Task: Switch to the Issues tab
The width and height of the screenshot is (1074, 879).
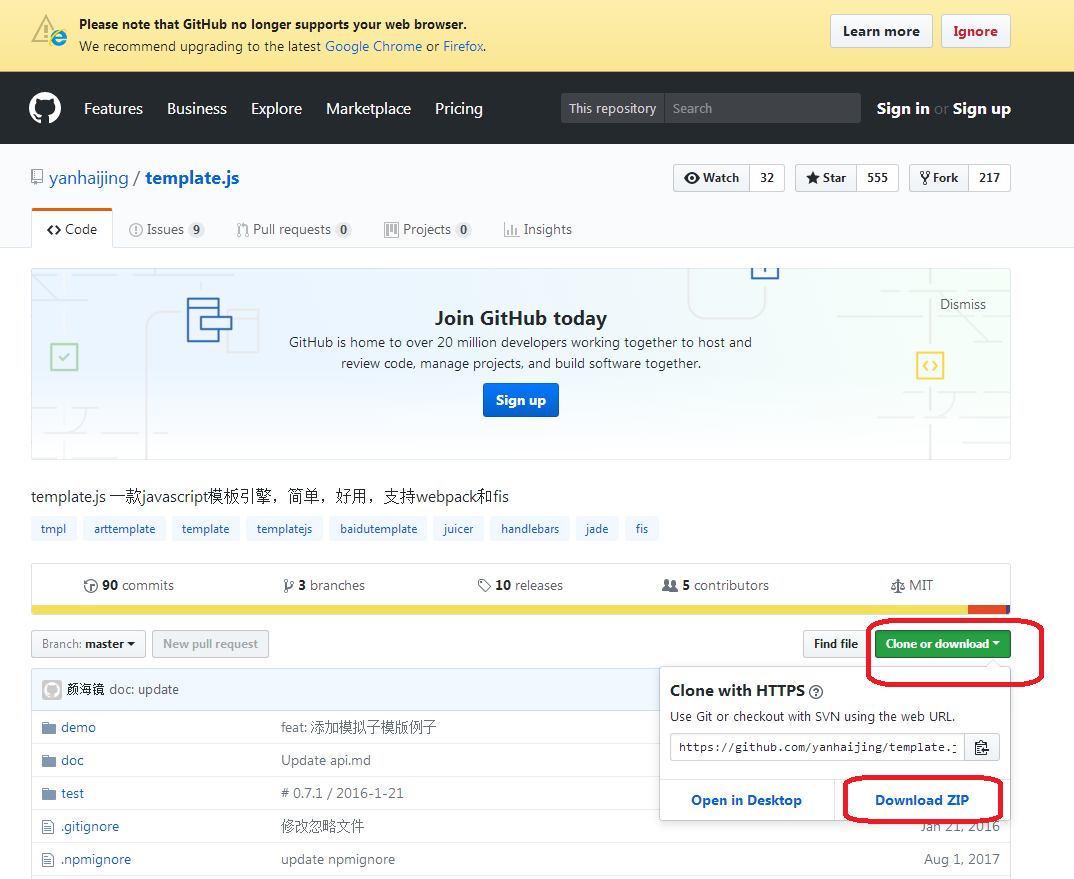Action: [166, 230]
